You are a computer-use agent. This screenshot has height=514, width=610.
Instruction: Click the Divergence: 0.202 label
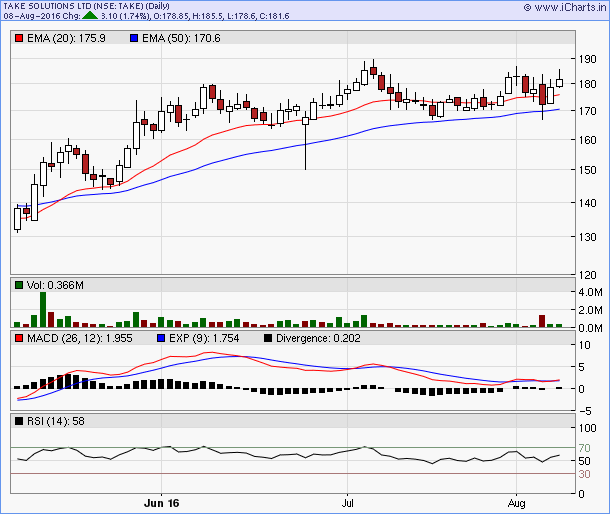point(318,338)
